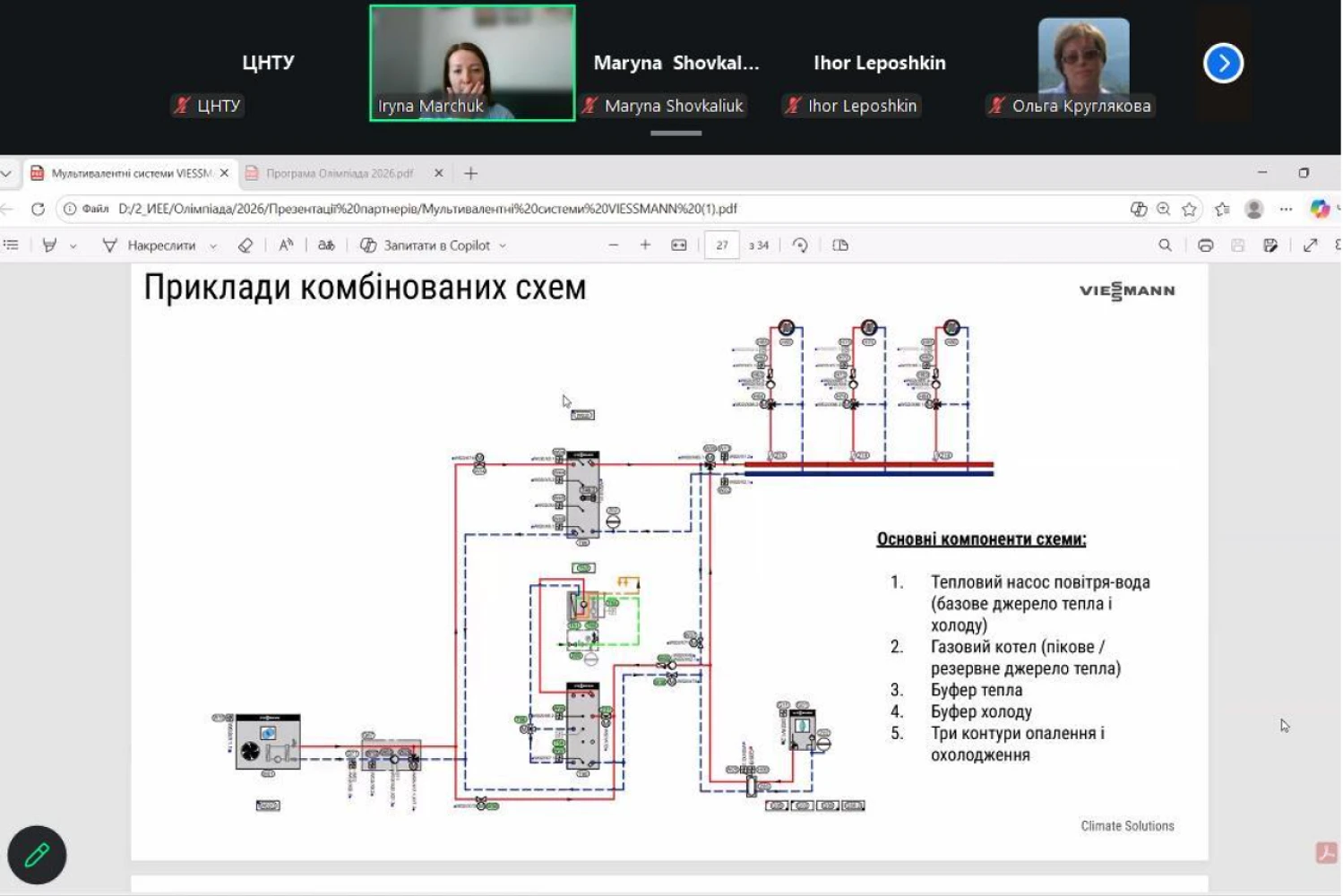The image size is (1343, 896).
Task: Open PDF search magnifier icon
Action: pyautogui.click(x=1165, y=246)
